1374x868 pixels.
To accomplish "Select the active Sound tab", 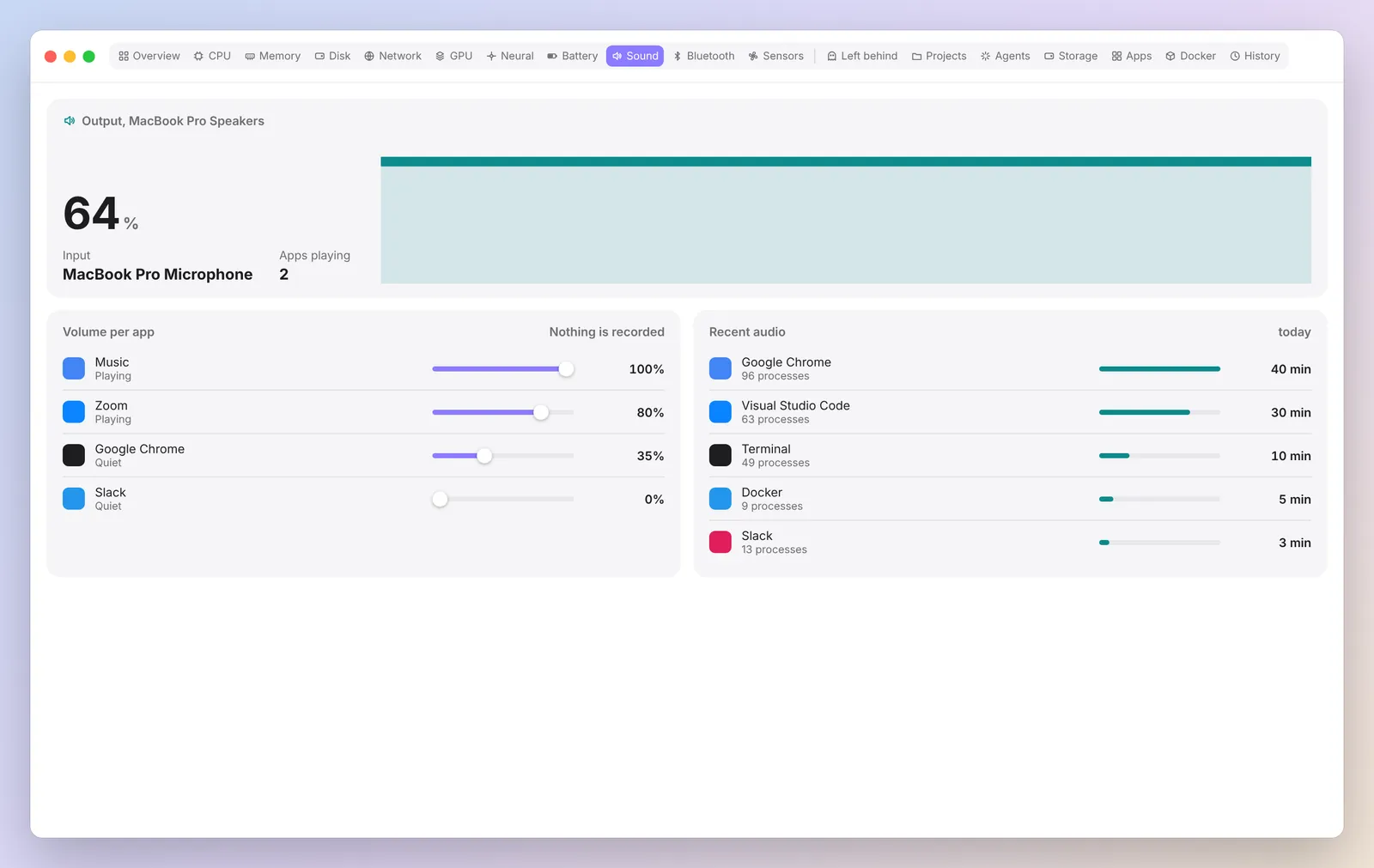I will [635, 56].
